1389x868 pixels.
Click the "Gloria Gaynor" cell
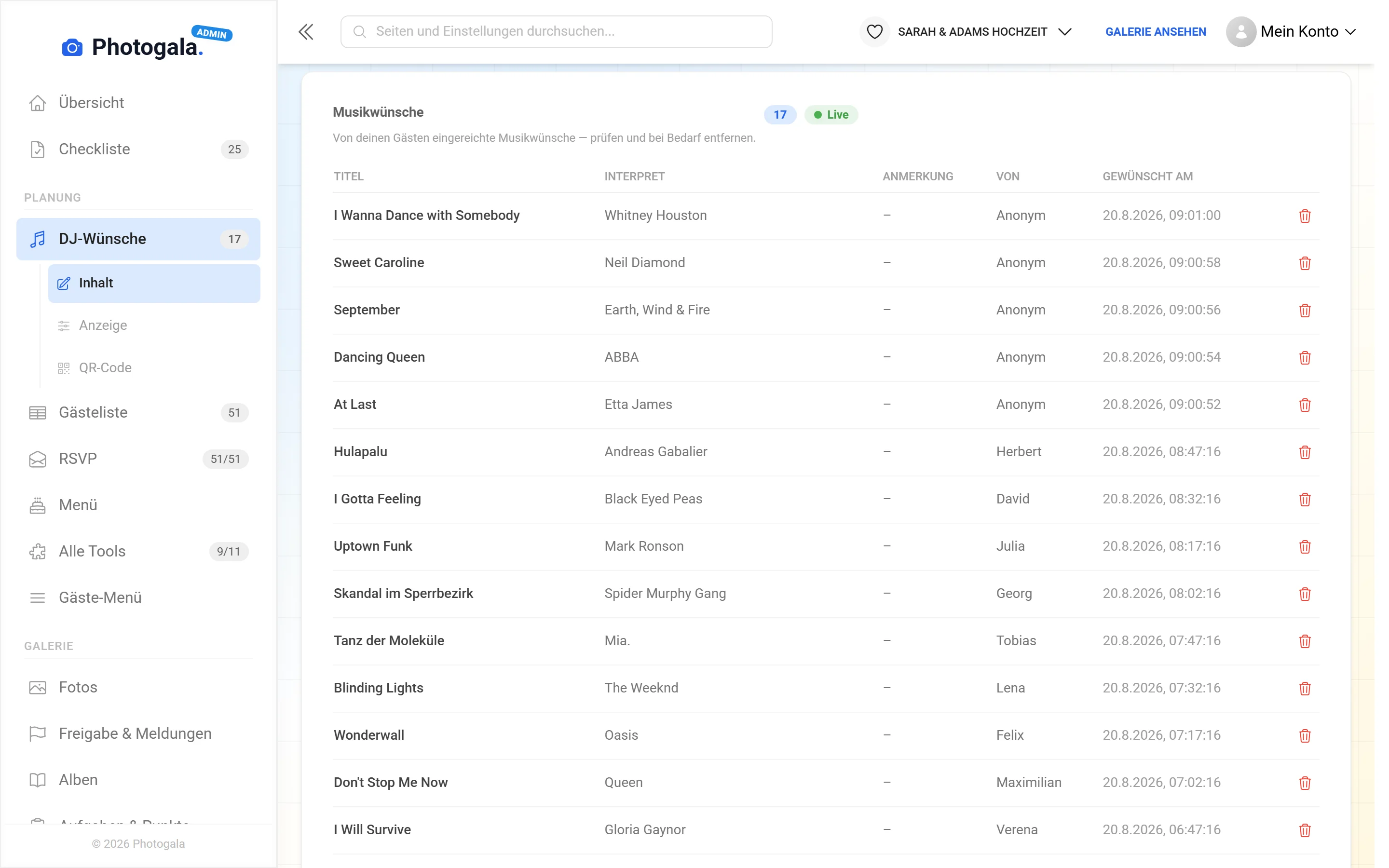pos(644,829)
